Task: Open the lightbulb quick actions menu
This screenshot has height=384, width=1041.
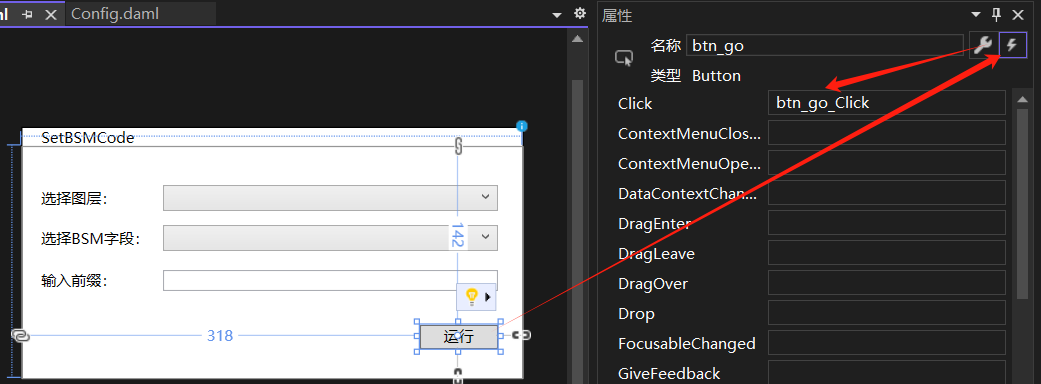Action: click(476, 296)
